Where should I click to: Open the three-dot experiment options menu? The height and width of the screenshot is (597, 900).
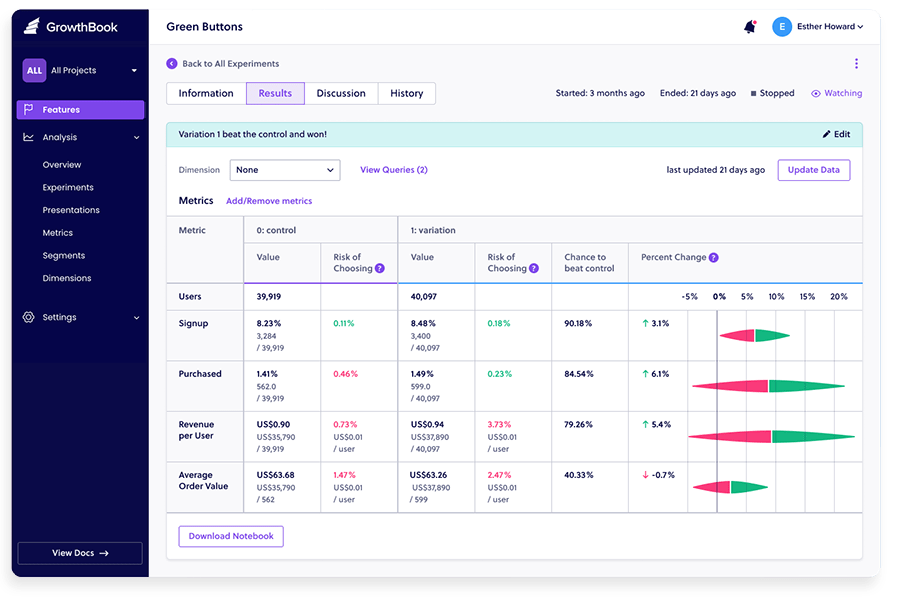click(x=856, y=62)
